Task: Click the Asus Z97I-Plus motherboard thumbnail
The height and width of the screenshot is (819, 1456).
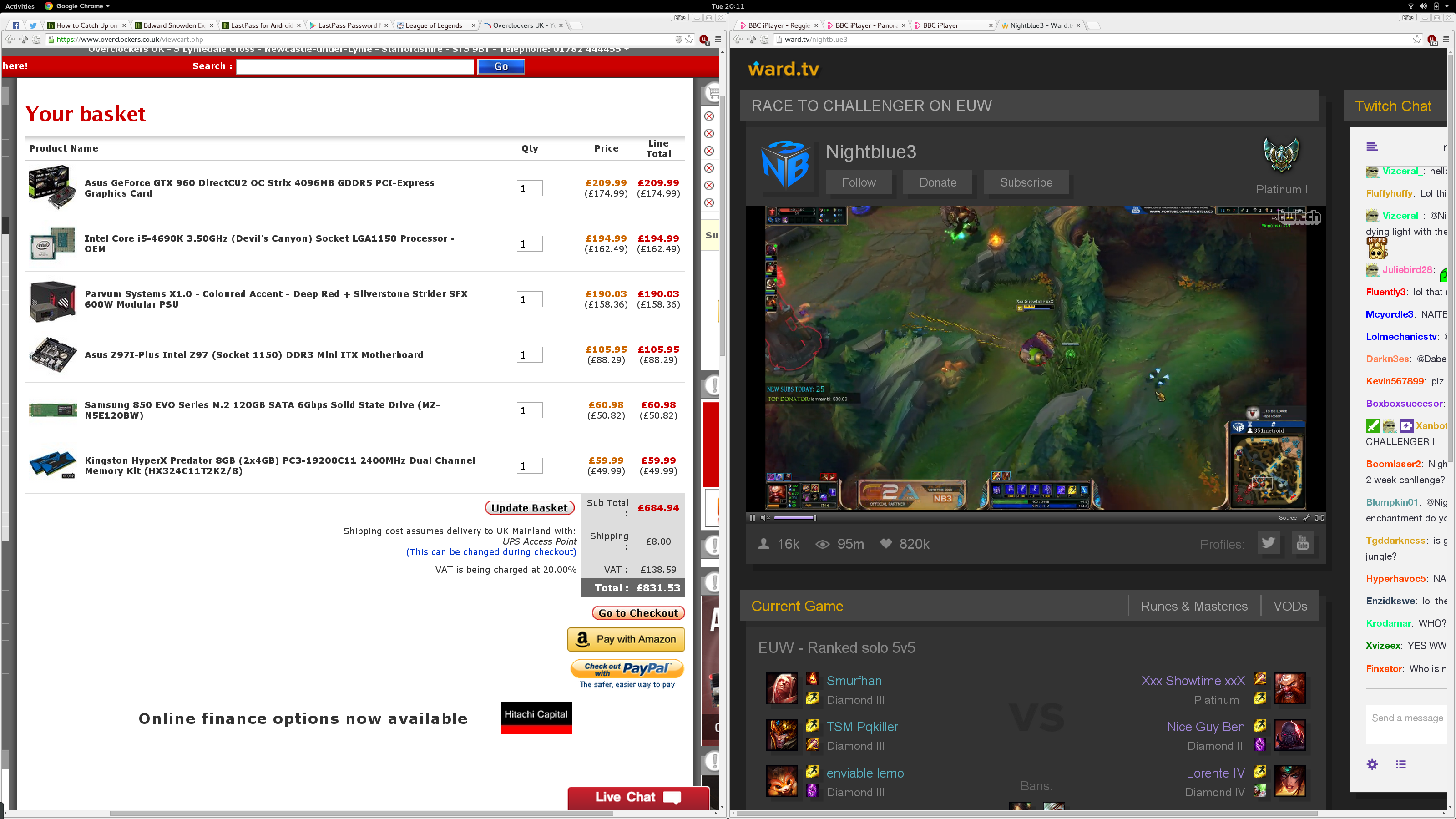Action: [x=52, y=355]
